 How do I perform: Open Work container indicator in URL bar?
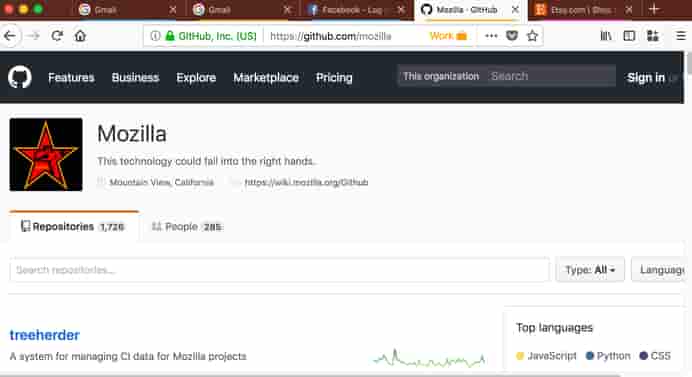[x=448, y=36]
